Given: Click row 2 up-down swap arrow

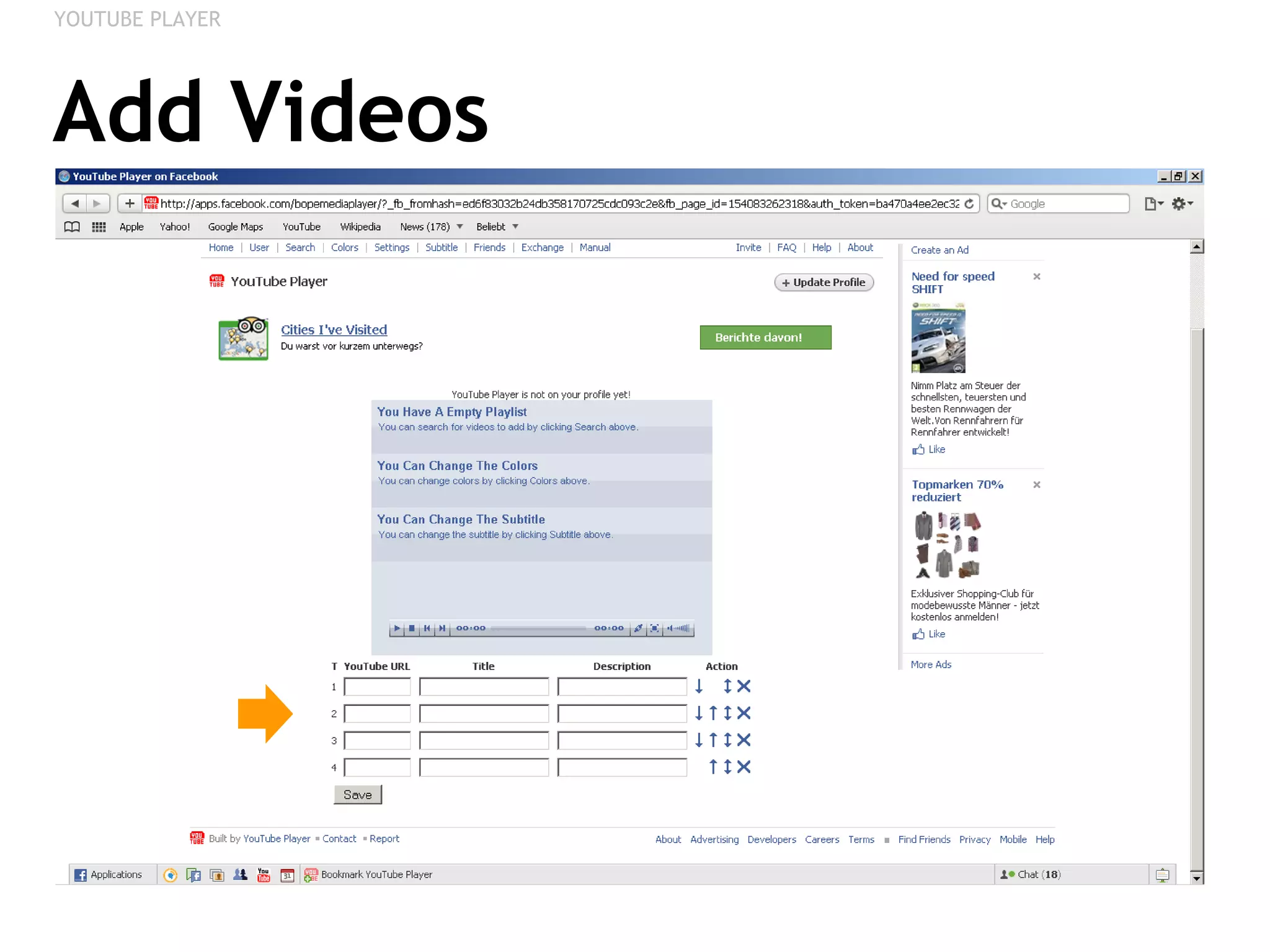Looking at the screenshot, I should [728, 713].
